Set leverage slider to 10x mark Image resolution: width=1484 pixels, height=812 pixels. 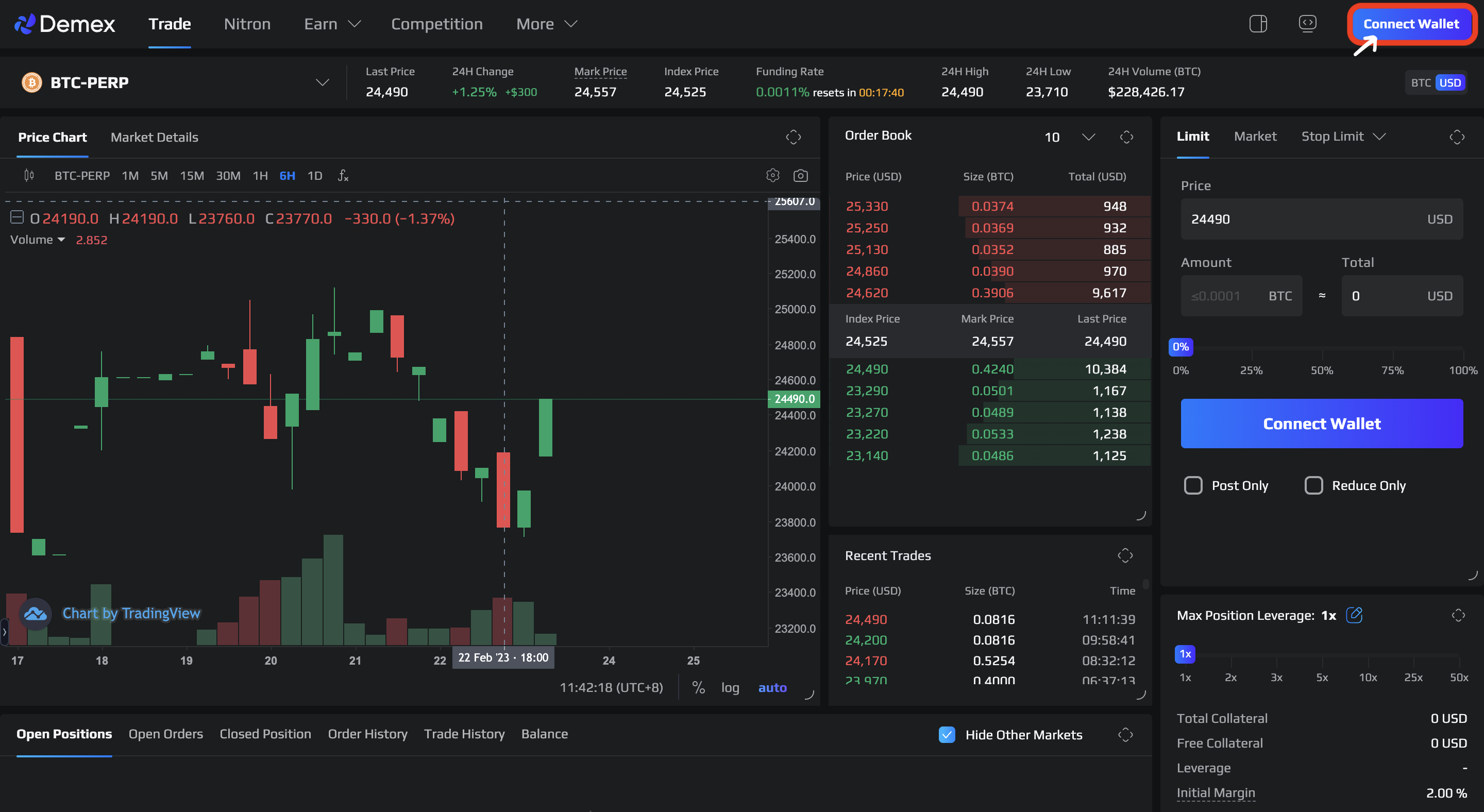click(x=1368, y=656)
